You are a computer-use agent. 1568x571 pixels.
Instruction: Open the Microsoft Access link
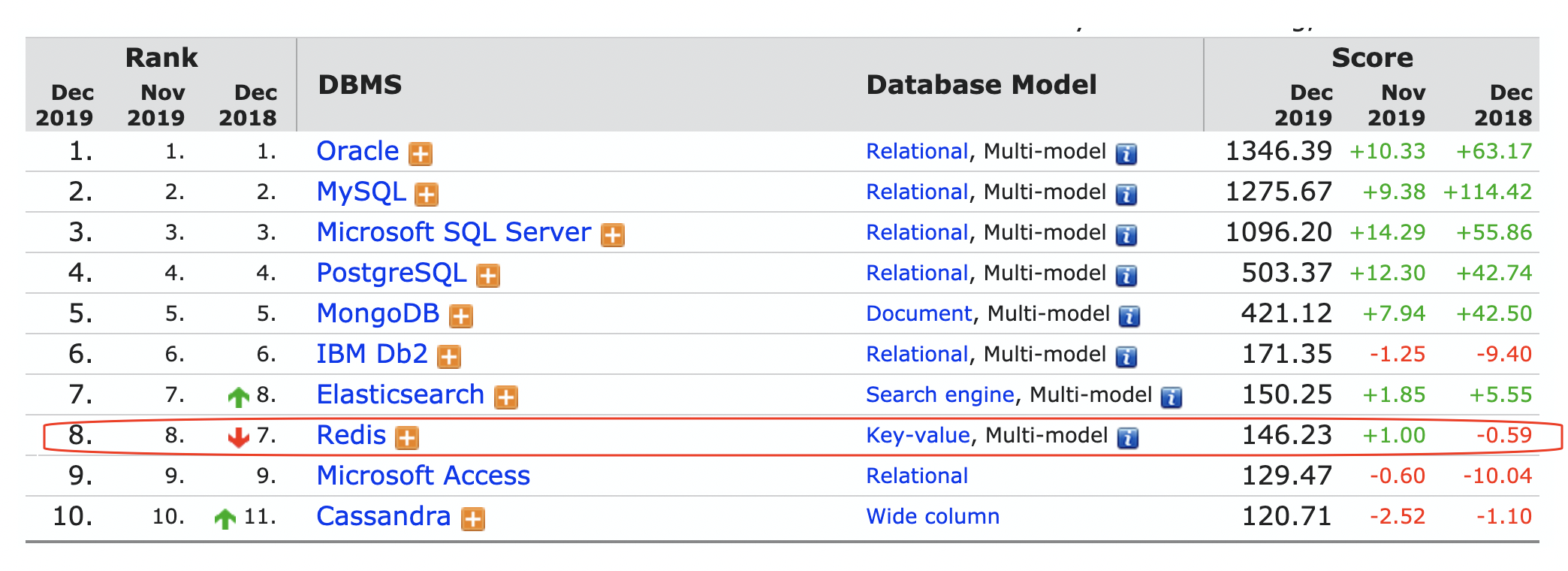(423, 476)
